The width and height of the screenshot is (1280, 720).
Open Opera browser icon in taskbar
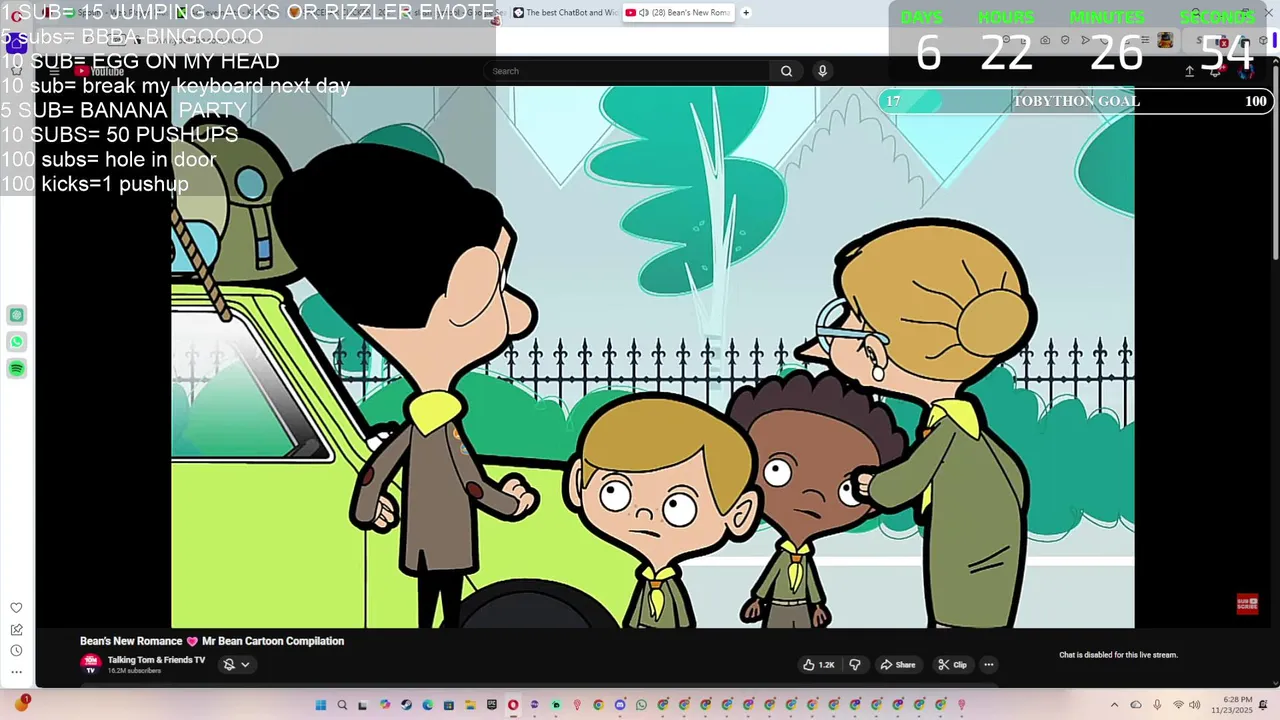pyautogui.click(x=513, y=705)
